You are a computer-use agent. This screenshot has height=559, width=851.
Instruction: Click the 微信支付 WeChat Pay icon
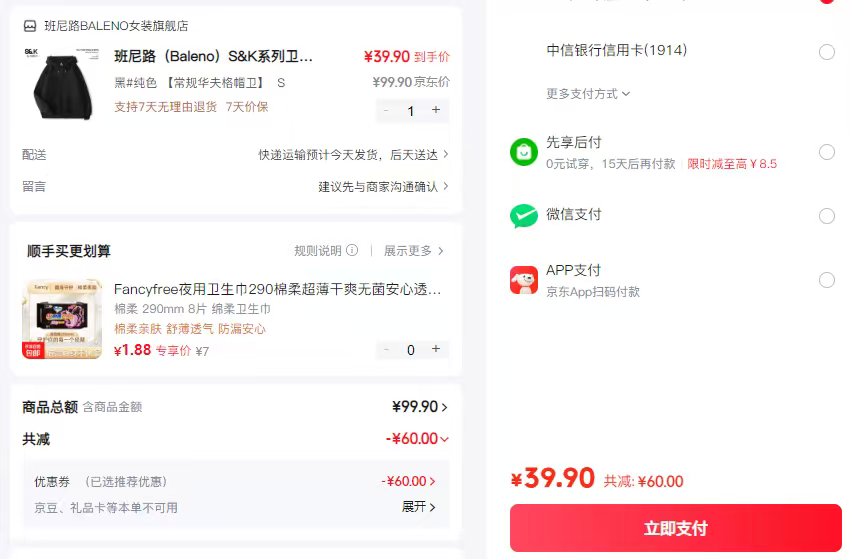524,216
